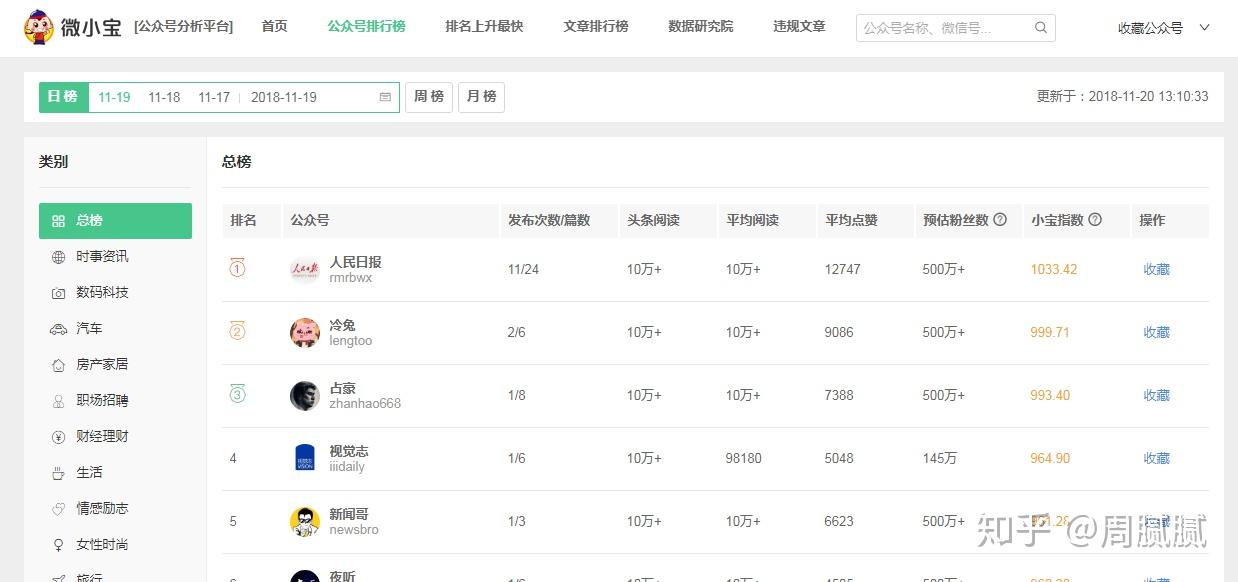This screenshot has height=582, width=1238.
Task: Click 收藏 for 冷兔
Action: click(1157, 333)
